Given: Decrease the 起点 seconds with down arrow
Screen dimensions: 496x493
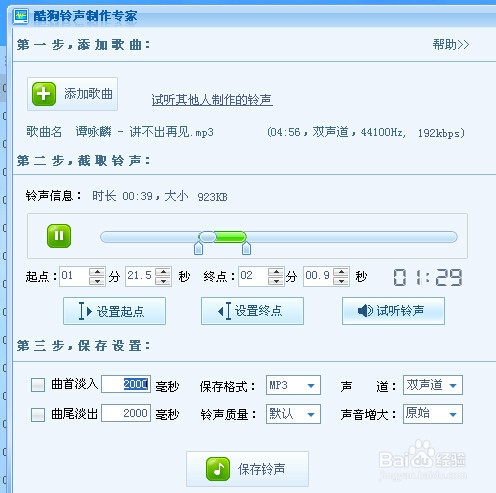Looking at the screenshot, I should click(163, 281).
